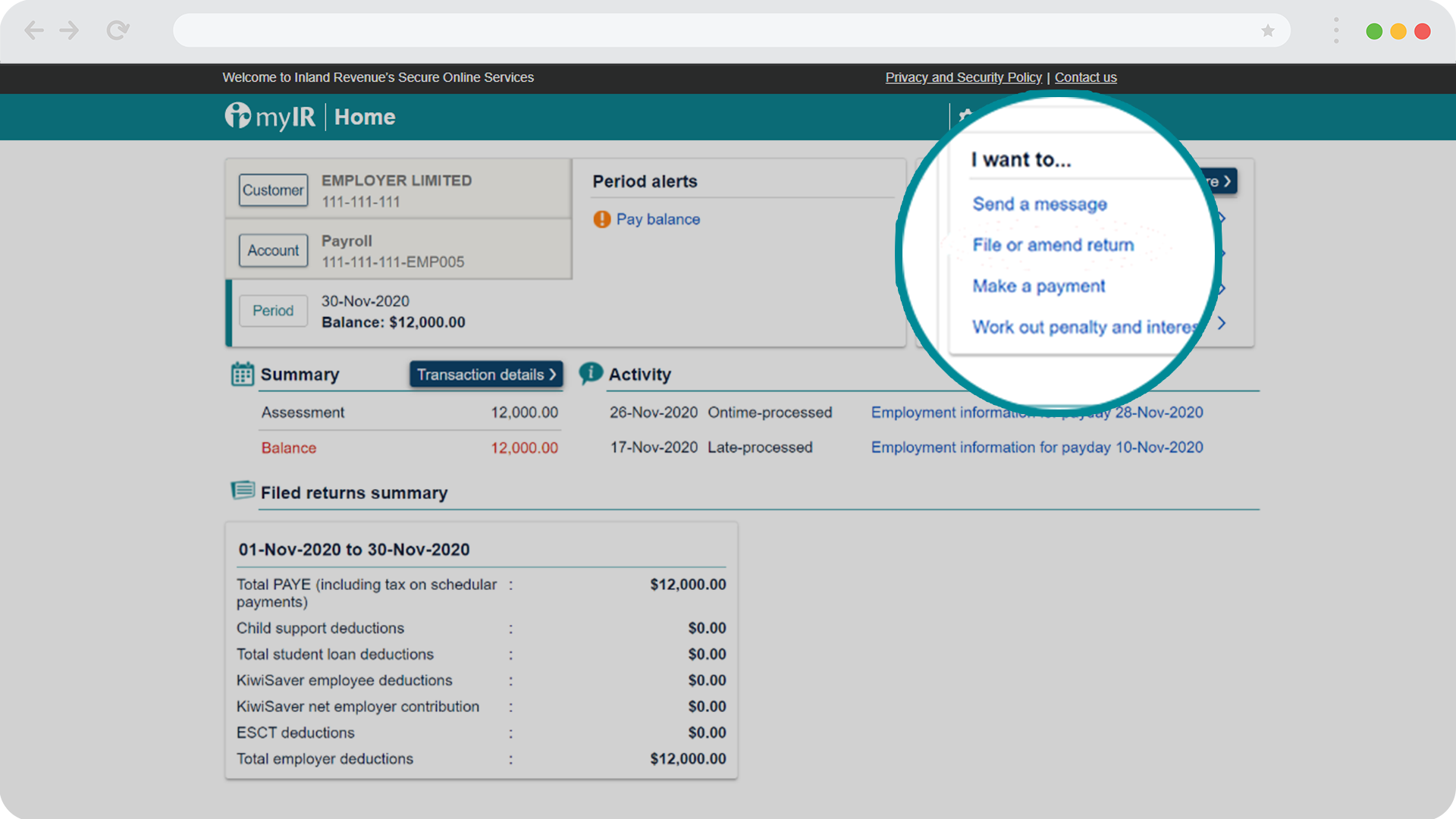This screenshot has height=819, width=1456.
Task: Click the myIR logo icon
Action: (x=237, y=116)
